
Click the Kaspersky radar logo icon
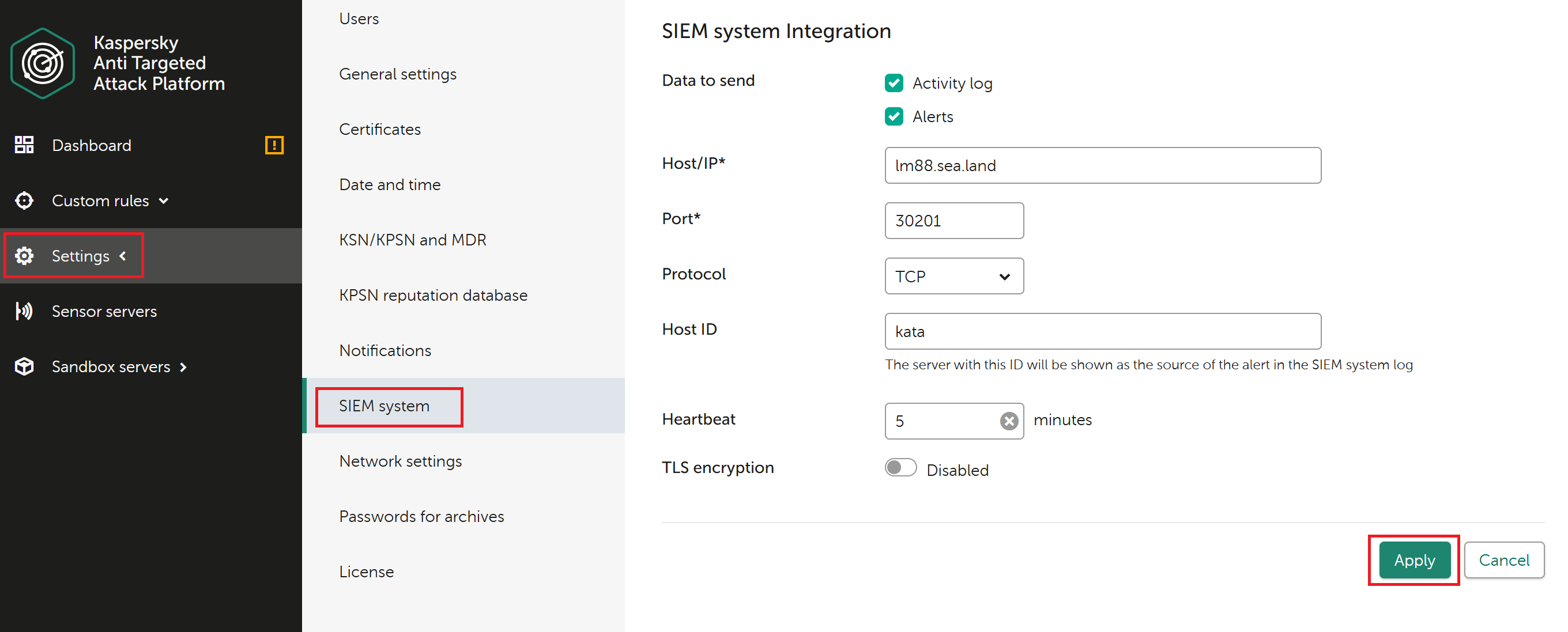click(43, 63)
